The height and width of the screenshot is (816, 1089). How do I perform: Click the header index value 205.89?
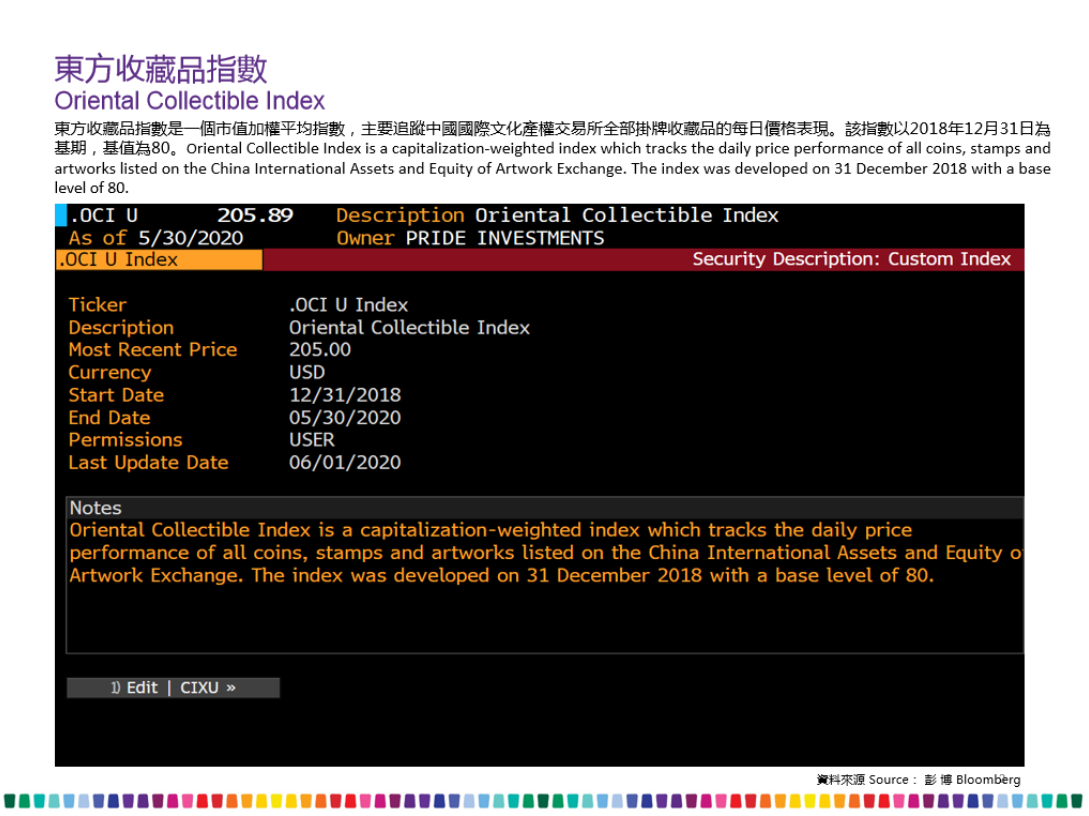click(x=255, y=215)
